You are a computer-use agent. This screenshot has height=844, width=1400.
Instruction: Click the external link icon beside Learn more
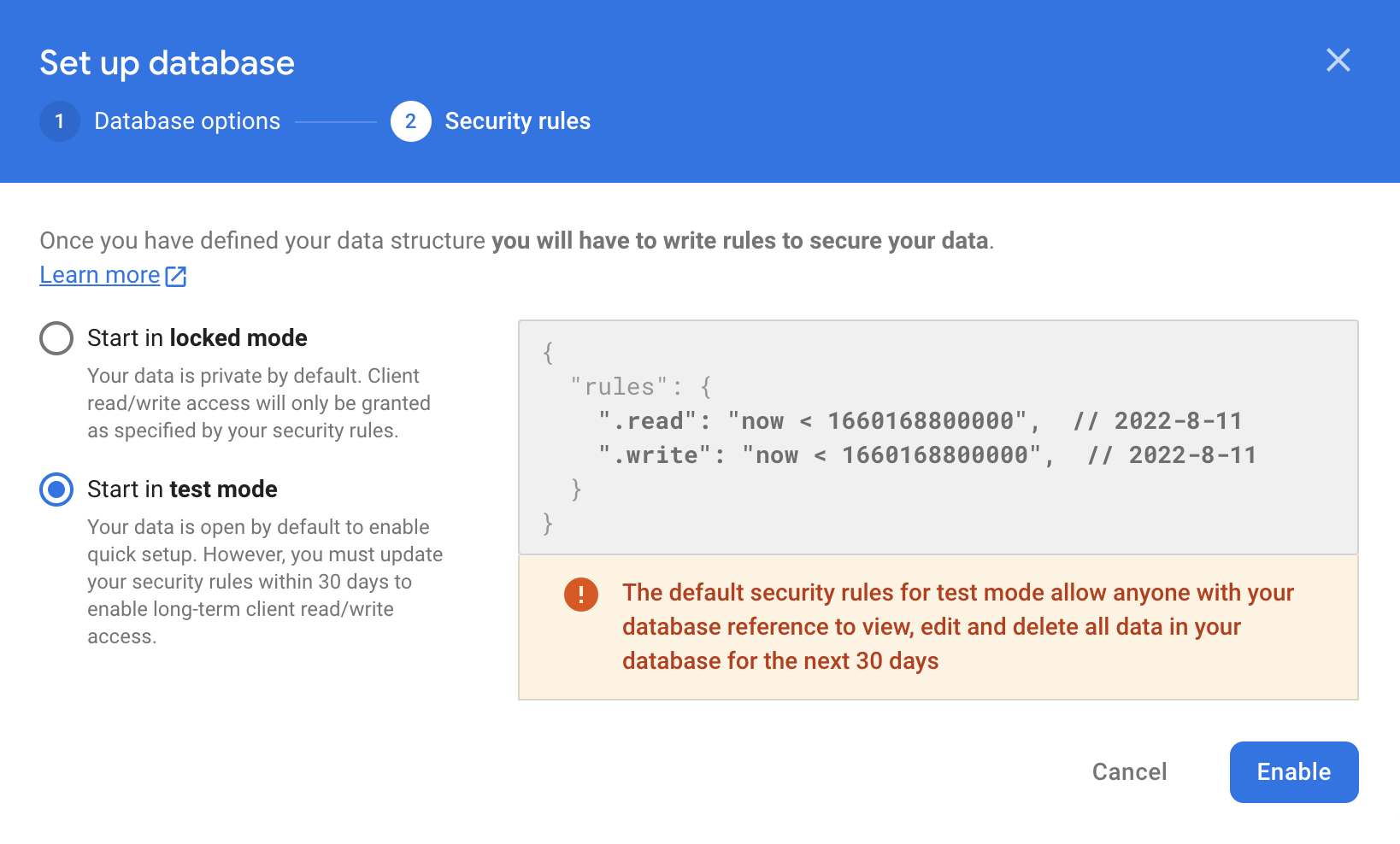pyautogui.click(x=176, y=275)
